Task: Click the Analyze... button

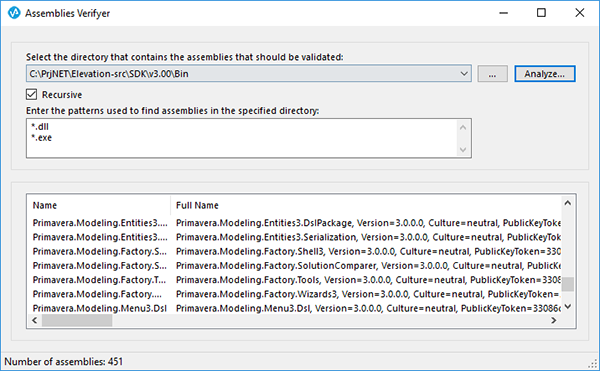Action: click(545, 74)
